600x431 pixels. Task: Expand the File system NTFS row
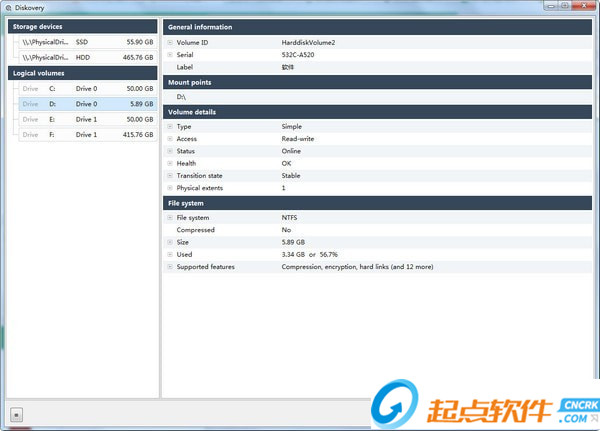tap(170, 217)
